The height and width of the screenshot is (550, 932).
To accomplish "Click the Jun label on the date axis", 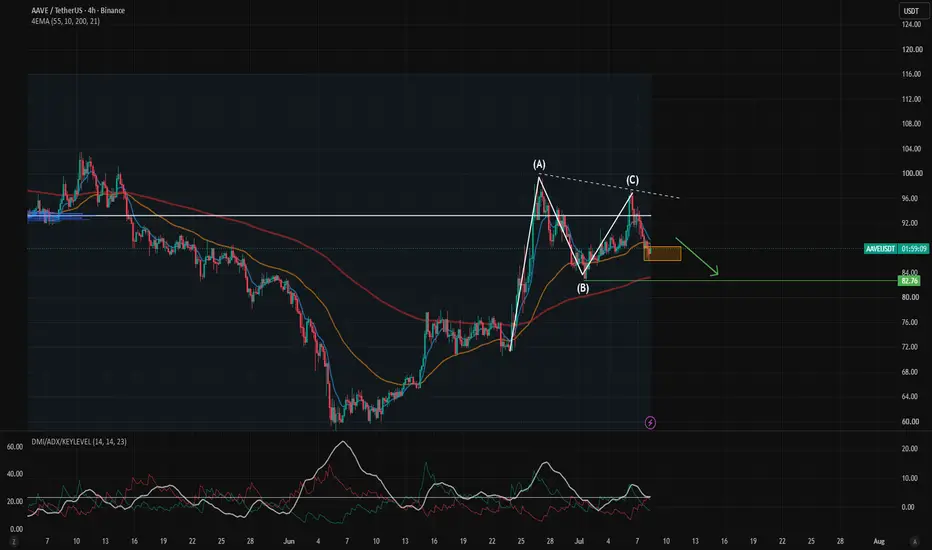I will (x=289, y=541).
